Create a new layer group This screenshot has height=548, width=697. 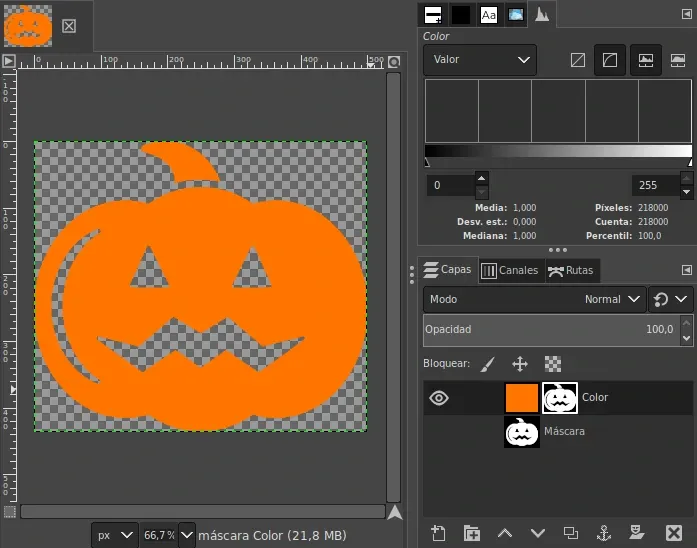[471, 533]
